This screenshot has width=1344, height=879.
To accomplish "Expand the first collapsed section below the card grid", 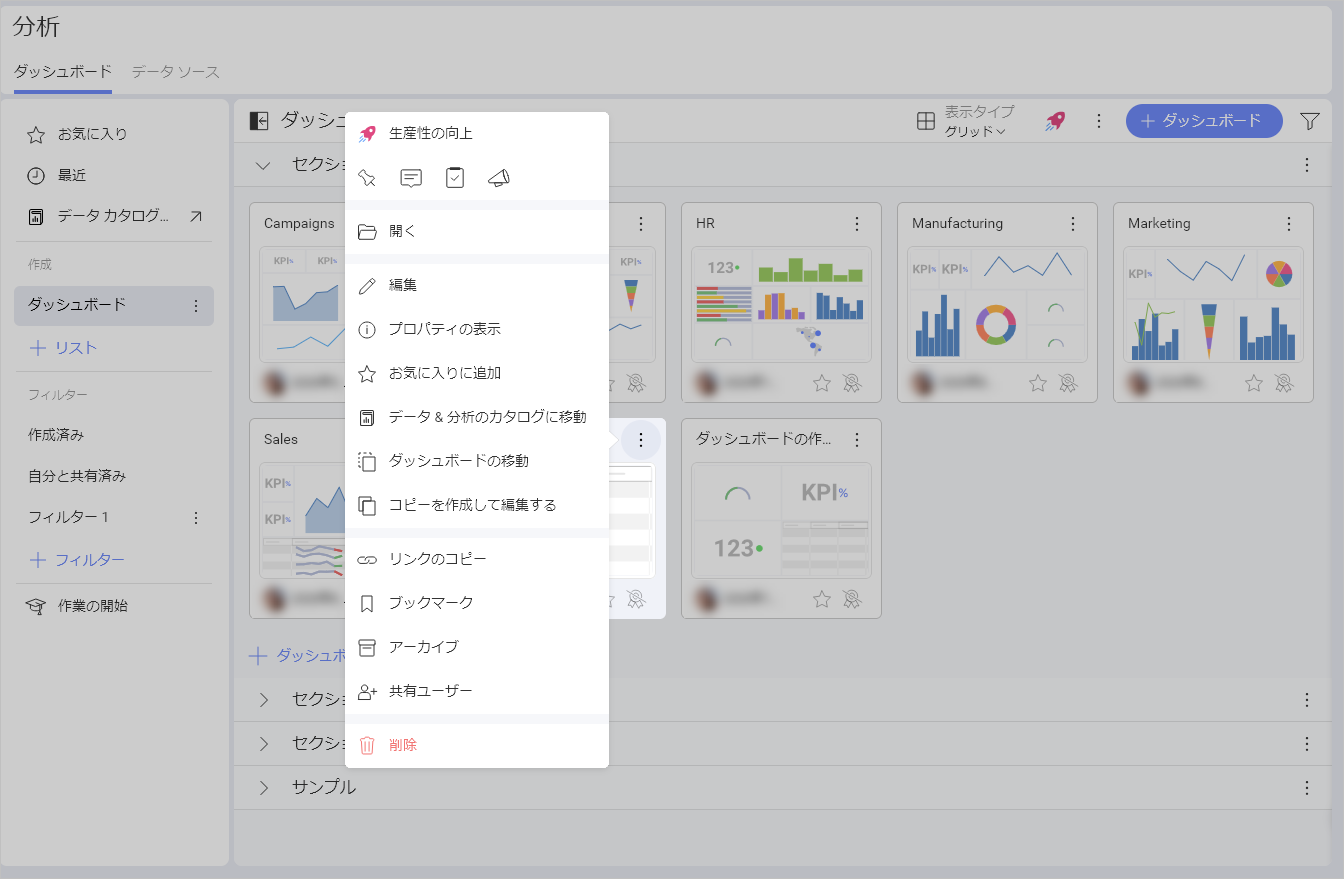I will [x=264, y=700].
